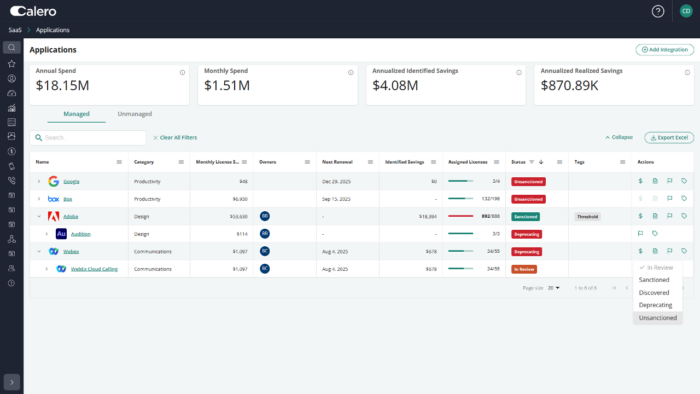The image size is (700, 394).
Task: Open the Google application link
Action: click(71, 181)
